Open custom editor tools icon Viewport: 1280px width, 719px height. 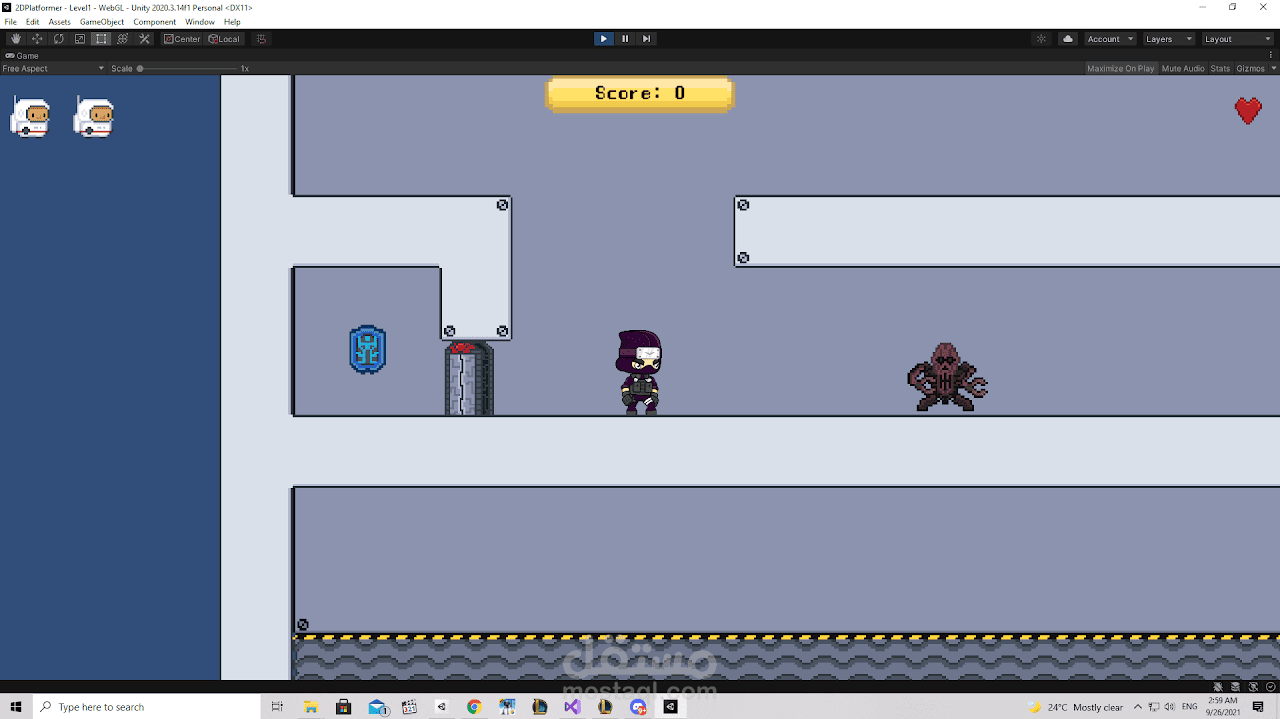[144, 39]
